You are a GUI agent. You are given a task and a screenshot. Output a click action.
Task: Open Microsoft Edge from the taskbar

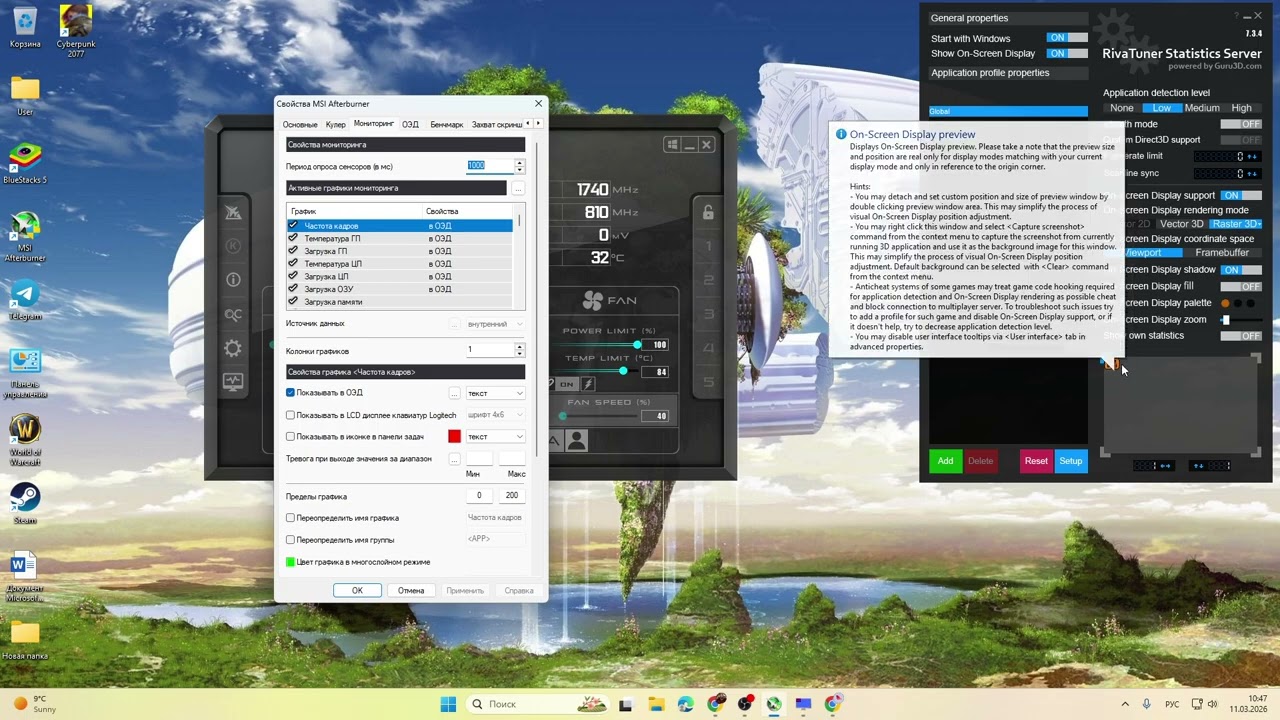pos(685,704)
